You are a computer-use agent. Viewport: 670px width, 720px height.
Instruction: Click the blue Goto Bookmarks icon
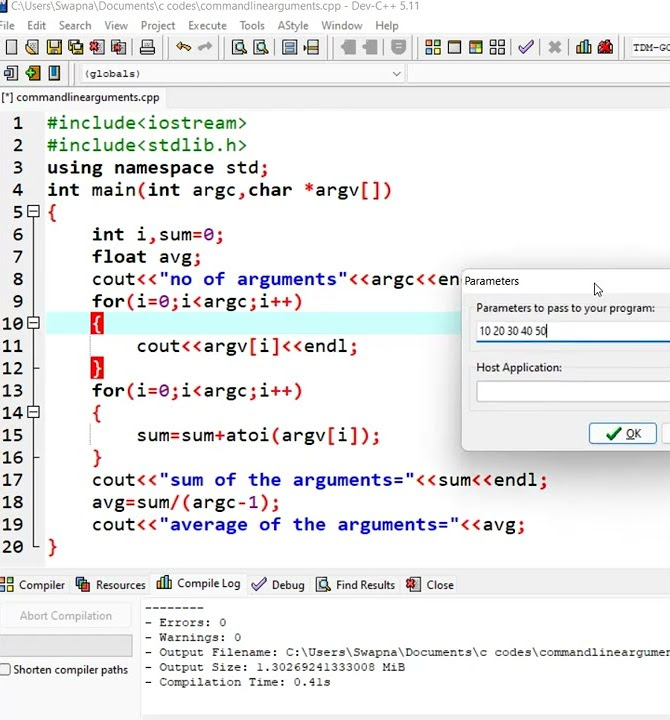pyautogui.click(x=54, y=73)
